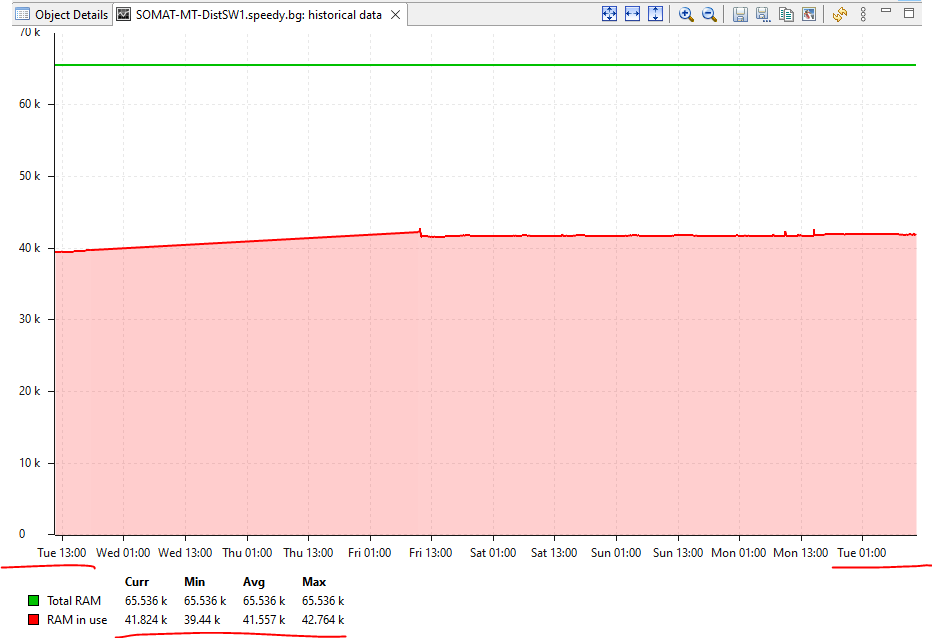The height and width of the screenshot is (638, 932).
Task: Click the Object Details tab icon
Action: click(x=23, y=14)
